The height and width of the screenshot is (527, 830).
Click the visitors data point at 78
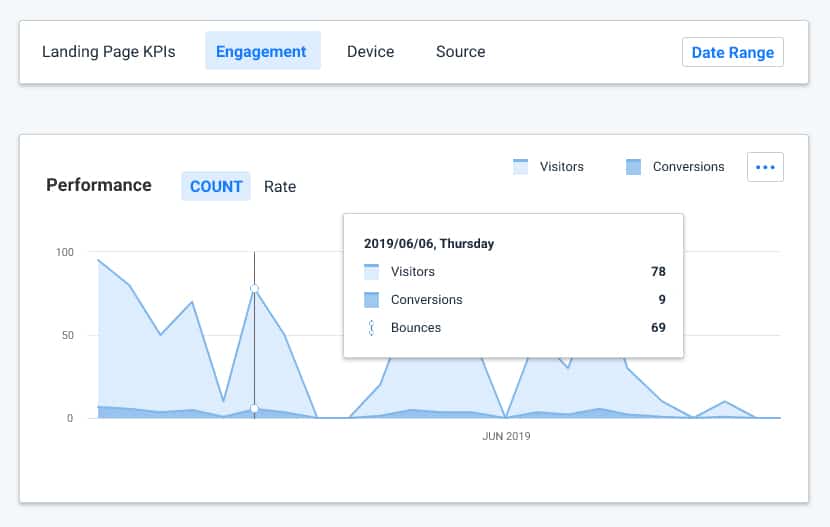pyautogui.click(x=254, y=288)
